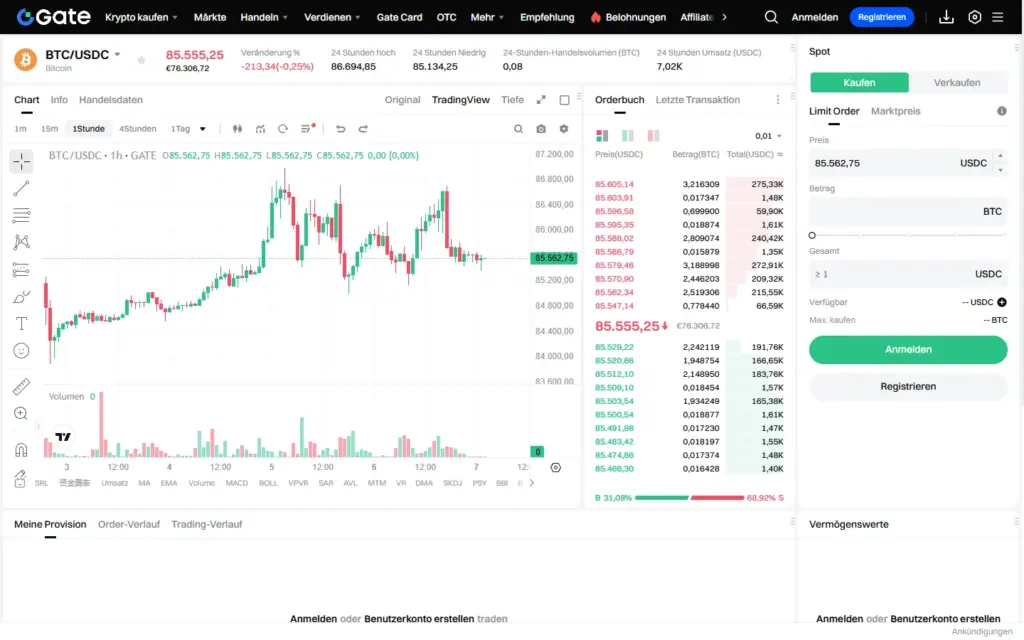Select the ruler measure tool
The image size is (1024, 640).
21,387
